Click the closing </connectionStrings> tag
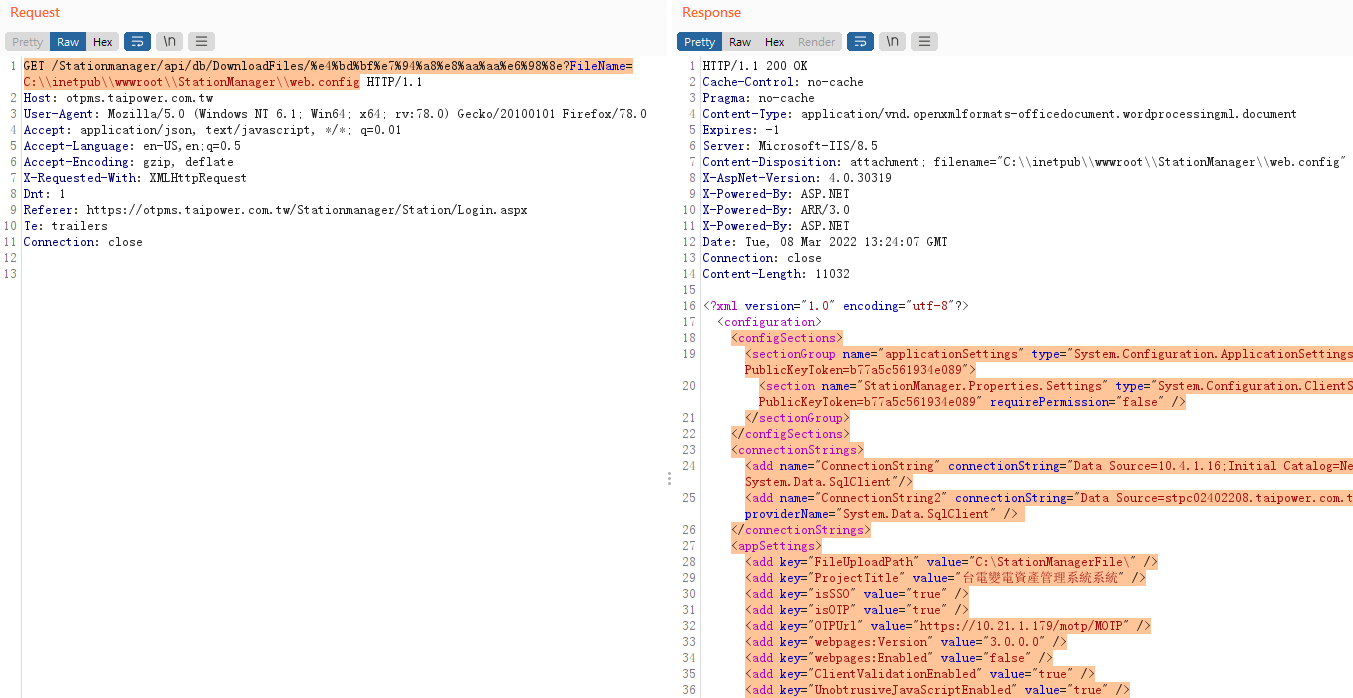 801,530
